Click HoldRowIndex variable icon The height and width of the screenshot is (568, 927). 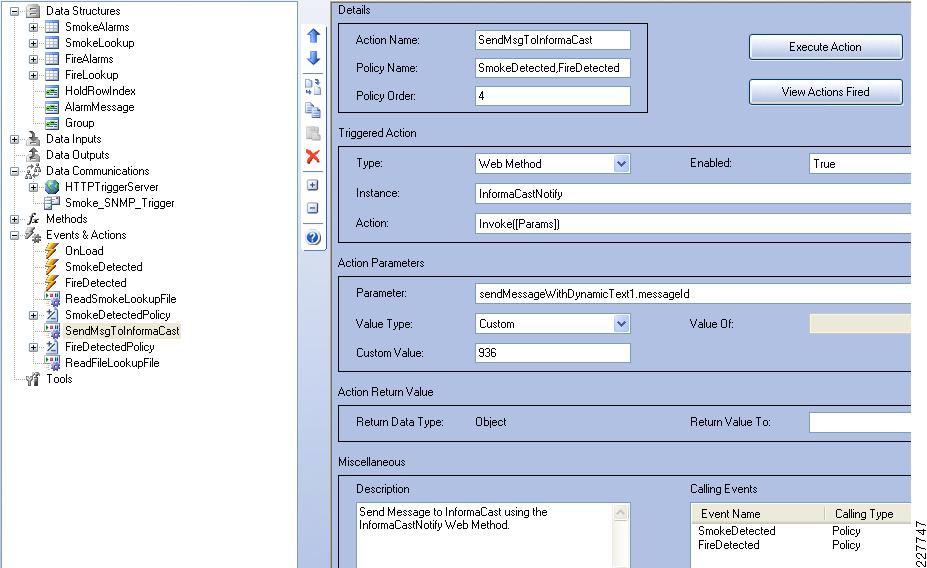52,91
